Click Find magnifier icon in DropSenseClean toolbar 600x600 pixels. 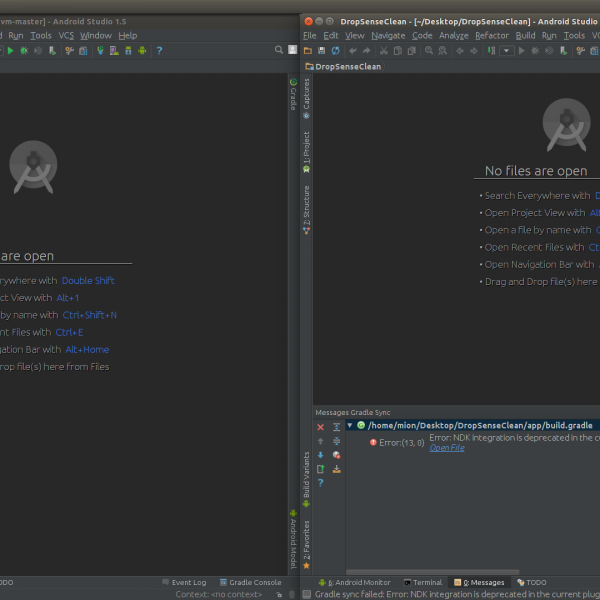(429, 51)
